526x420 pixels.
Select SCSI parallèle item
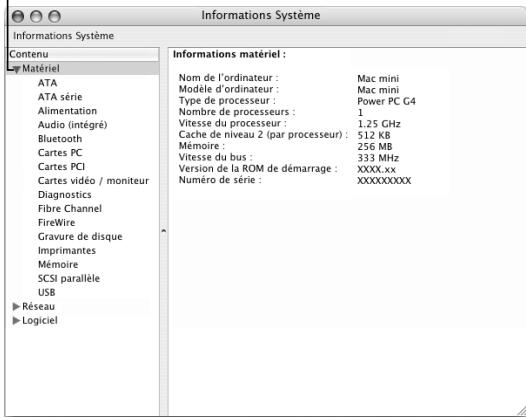point(69,278)
